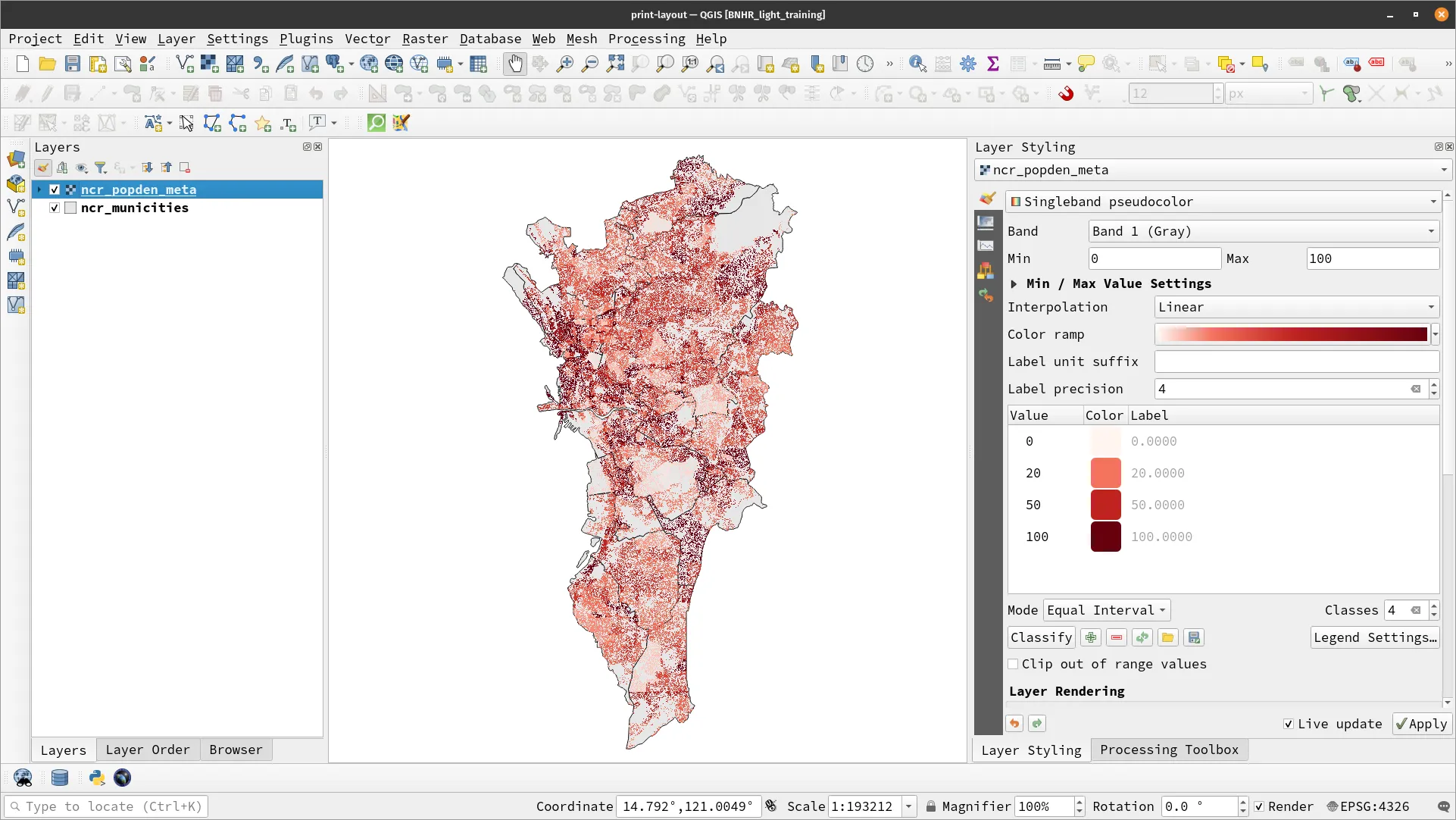Open the Mode Equal Interval dropdown

coord(1106,610)
